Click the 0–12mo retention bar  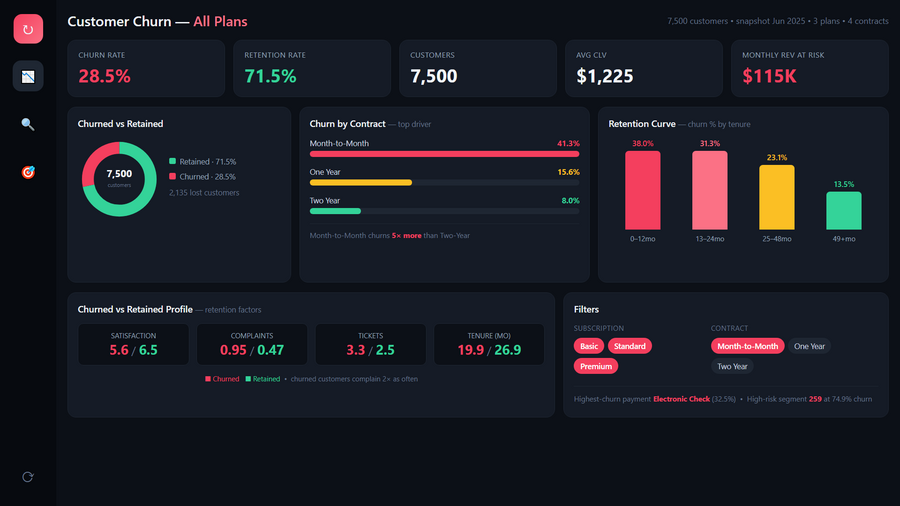point(643,190)
